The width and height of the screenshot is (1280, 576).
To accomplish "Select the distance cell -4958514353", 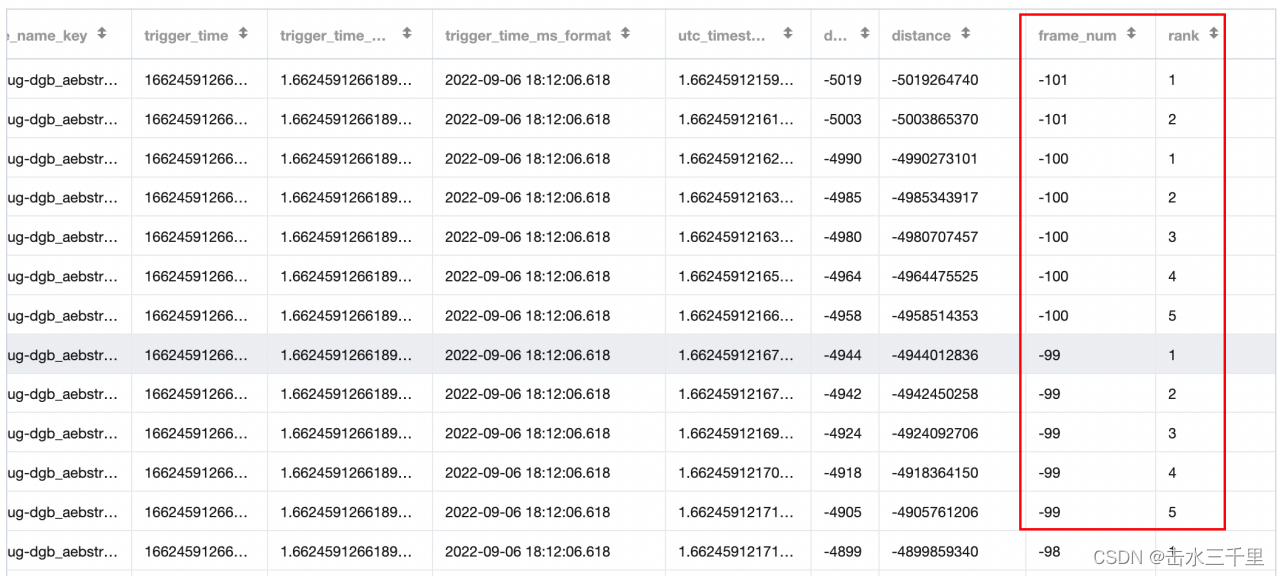I will tap(935, 316).
